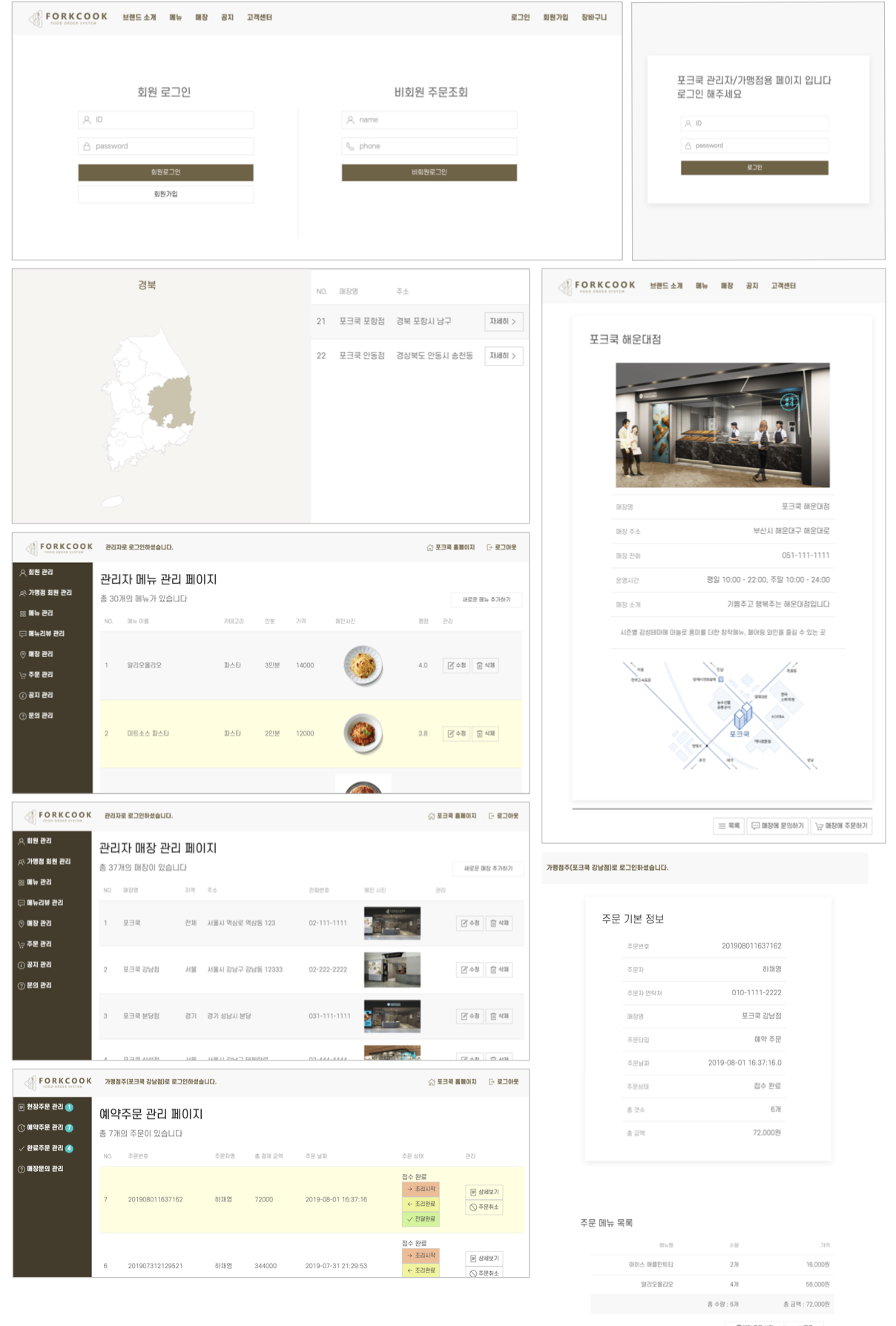Edit the store with phone 02-111-1111
896x1326 pixels.
tap(470, 923)
